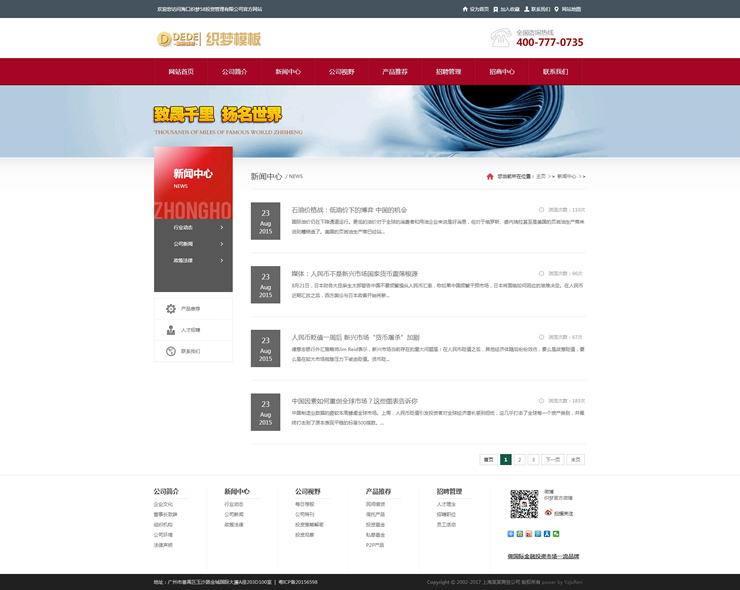This screenshot has width=740, height=590.
Task: Open 招商中心 in the navigation bar
Action: tap(502, 72)
